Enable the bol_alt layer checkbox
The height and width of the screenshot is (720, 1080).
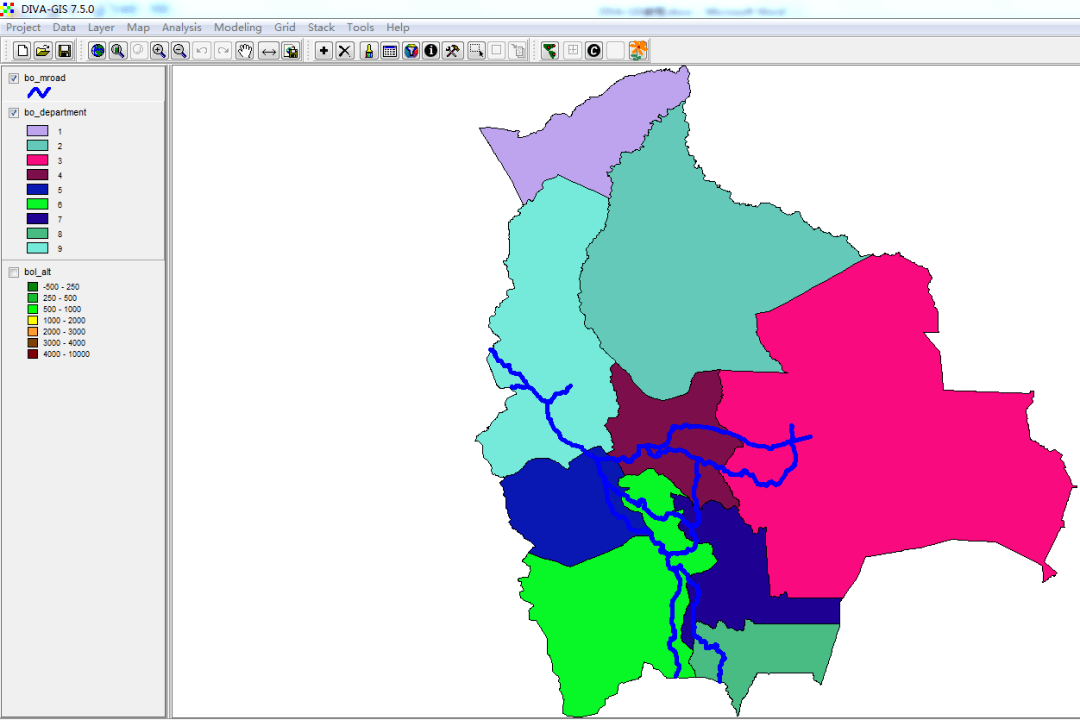pos(14,272)
